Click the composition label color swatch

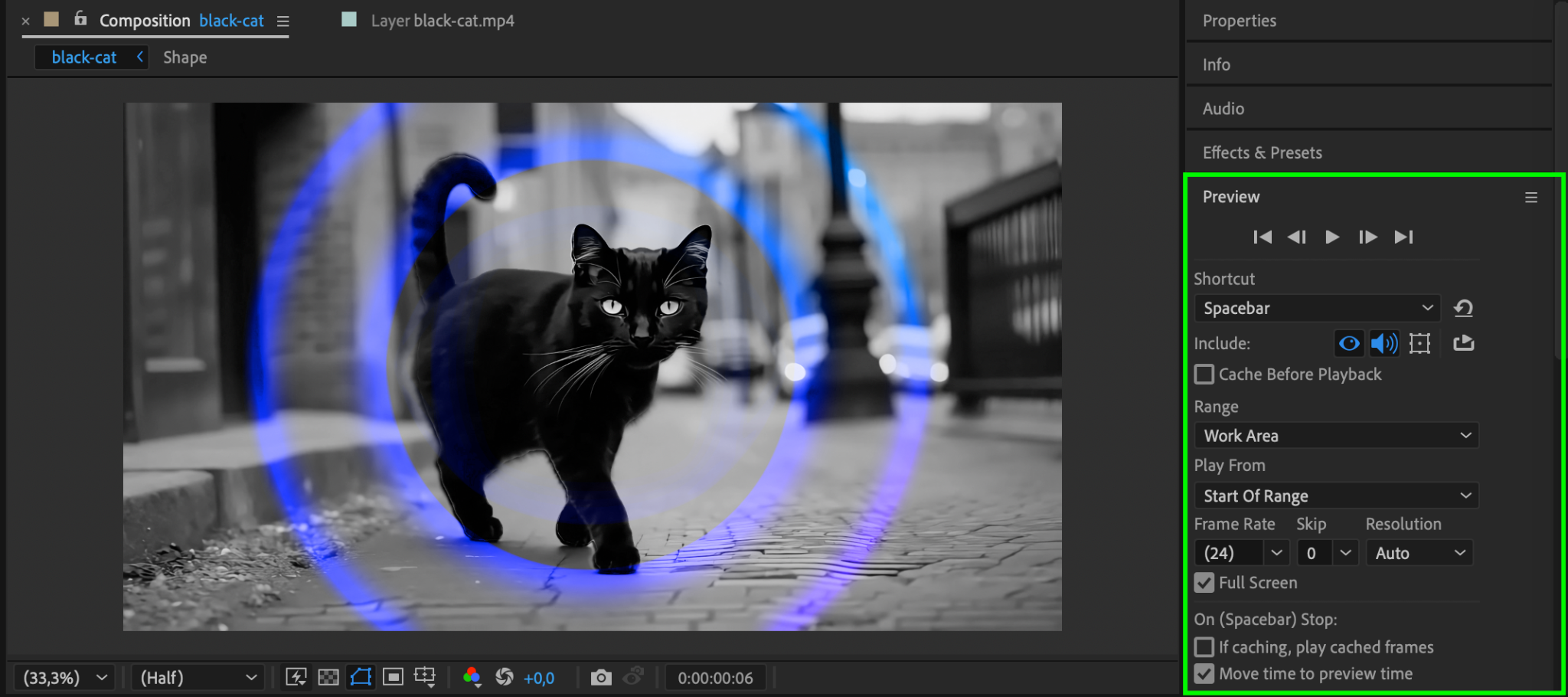click(51, 19)
